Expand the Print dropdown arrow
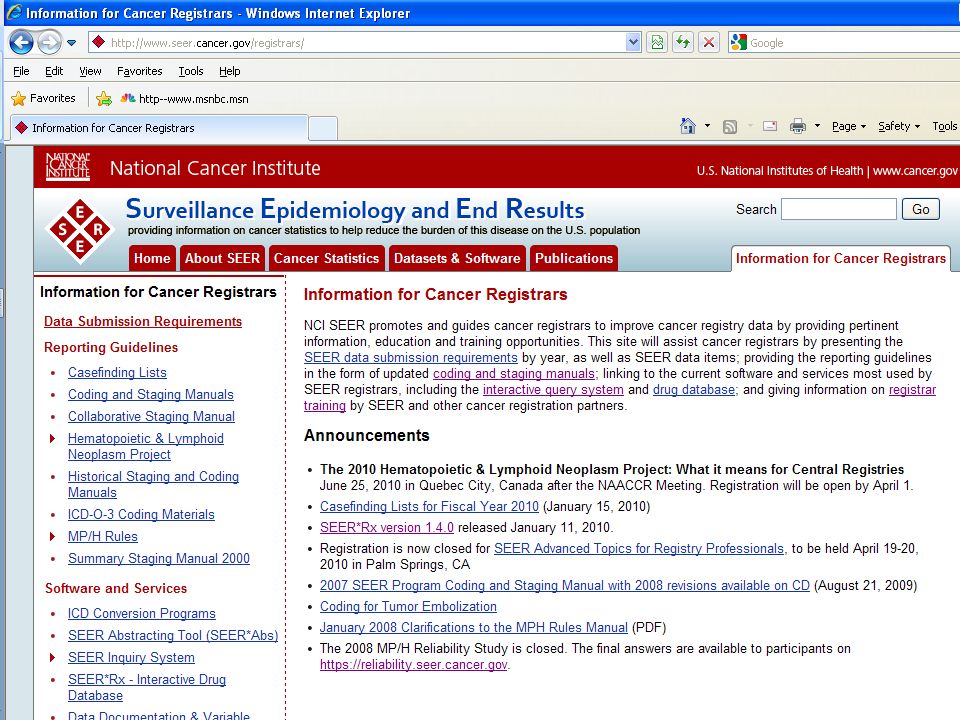 [817, 126]
